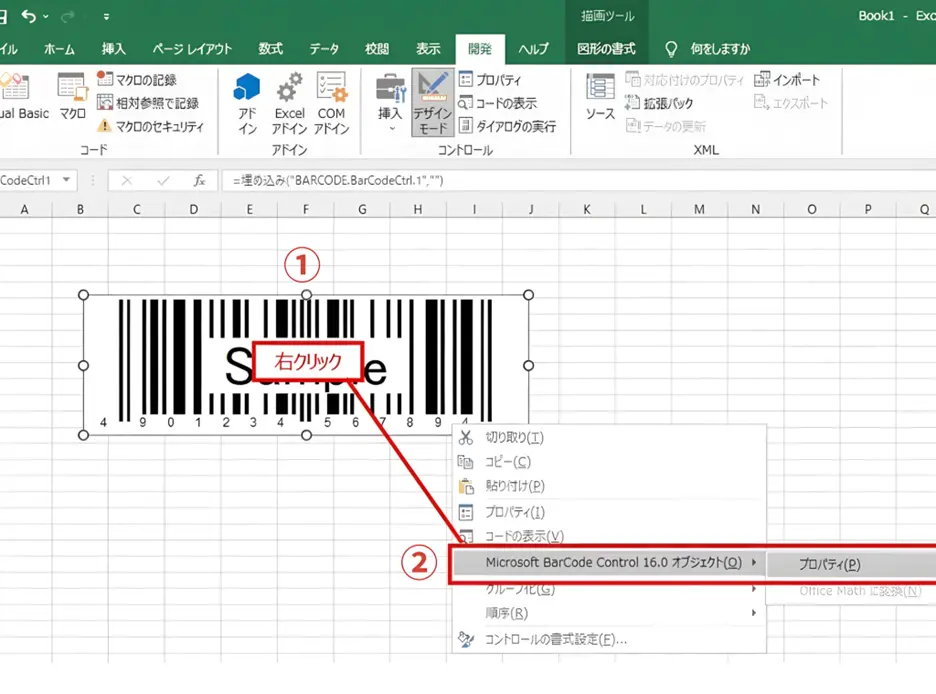Choose 切り取り(T) from context menu
The height and width of the screenshot is (694, 936).
[x=609, y=437]
